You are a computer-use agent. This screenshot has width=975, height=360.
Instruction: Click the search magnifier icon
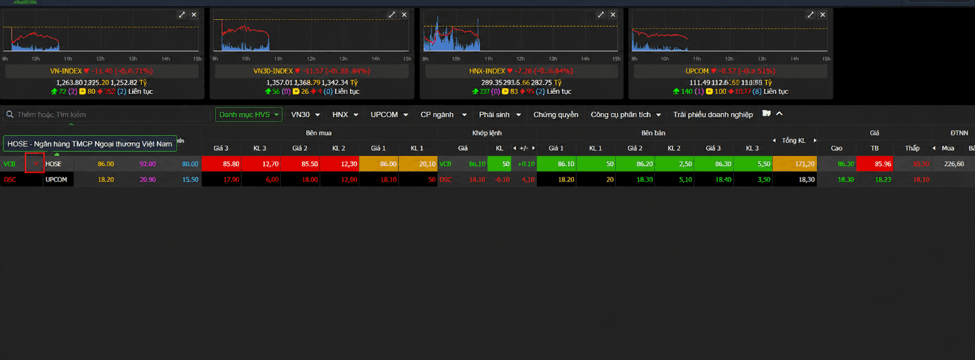pos(10,115)
